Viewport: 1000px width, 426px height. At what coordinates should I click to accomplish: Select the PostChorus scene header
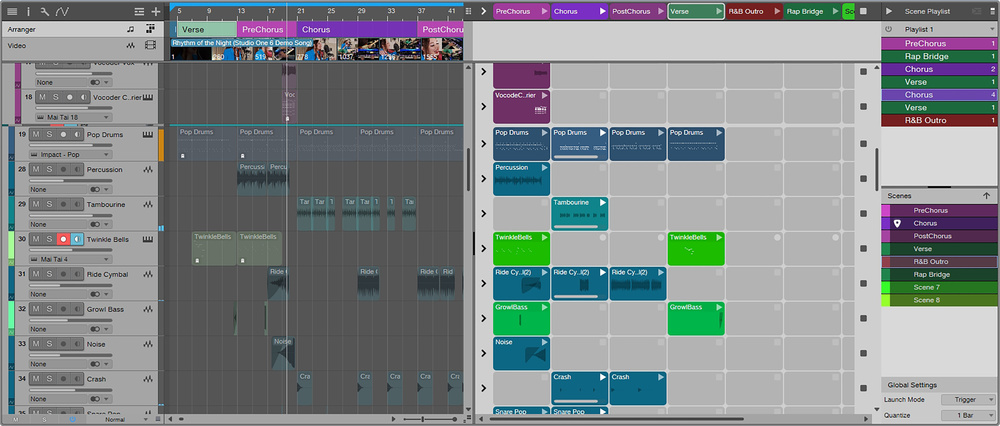pyautogui.click(x=630, y=11)
